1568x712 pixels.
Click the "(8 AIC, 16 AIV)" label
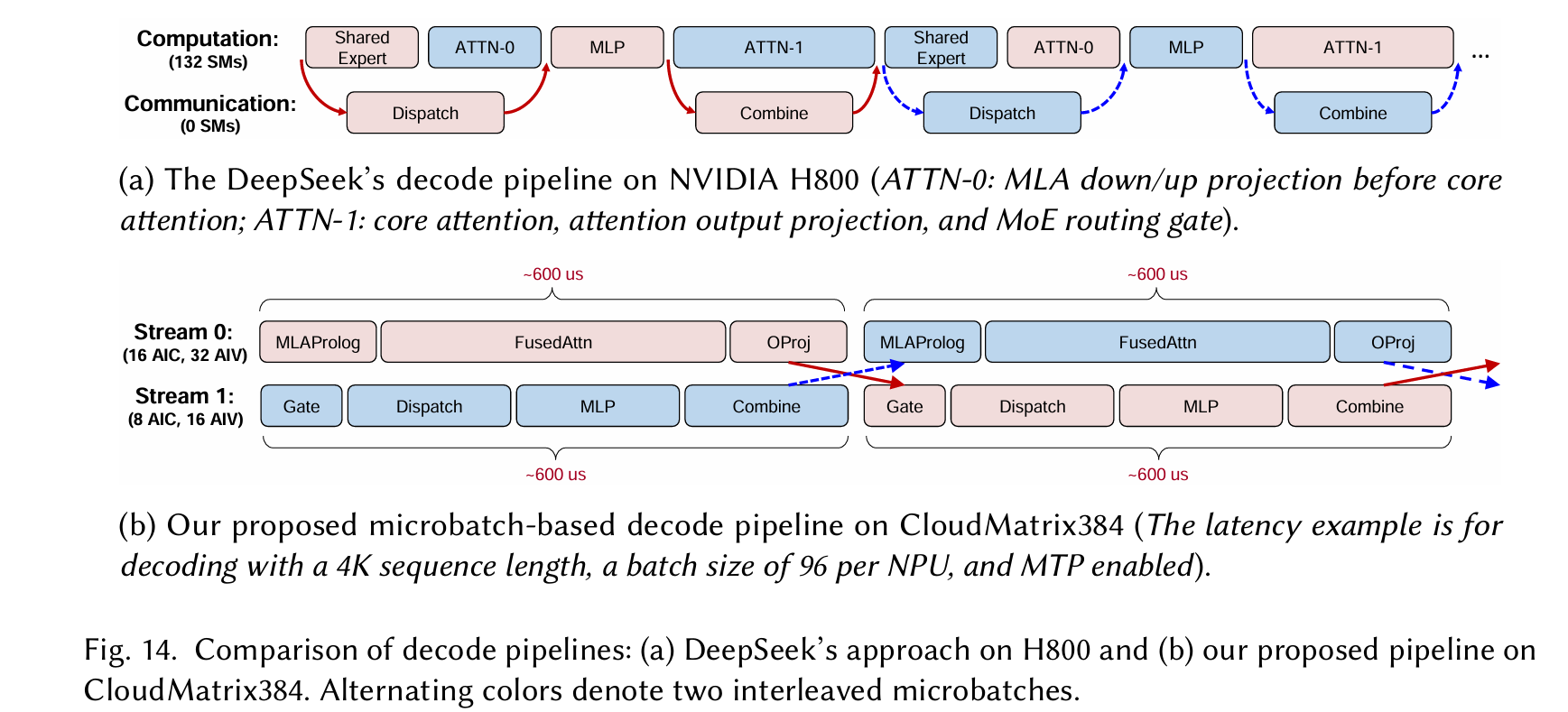point(185,420)
